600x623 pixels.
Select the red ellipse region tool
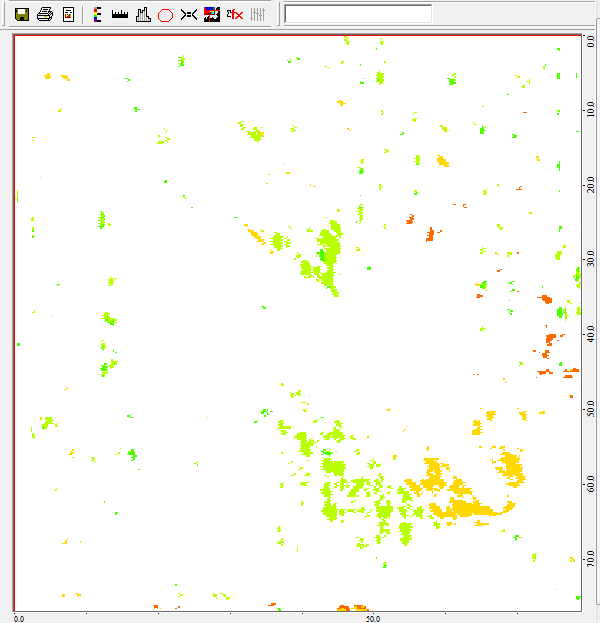[x=166, y=14]
